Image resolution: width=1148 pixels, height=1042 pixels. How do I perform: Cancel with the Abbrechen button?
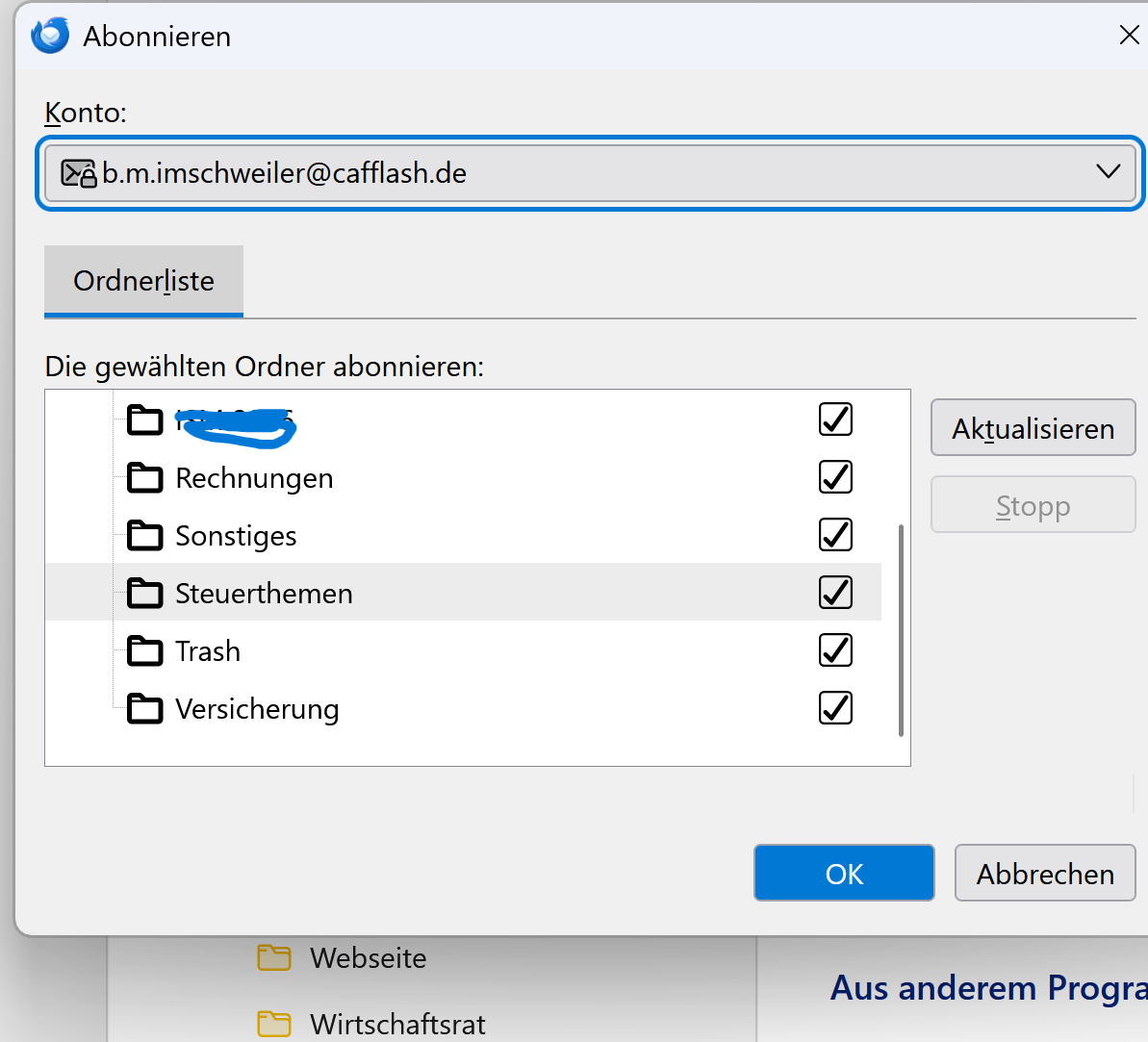1045,874
